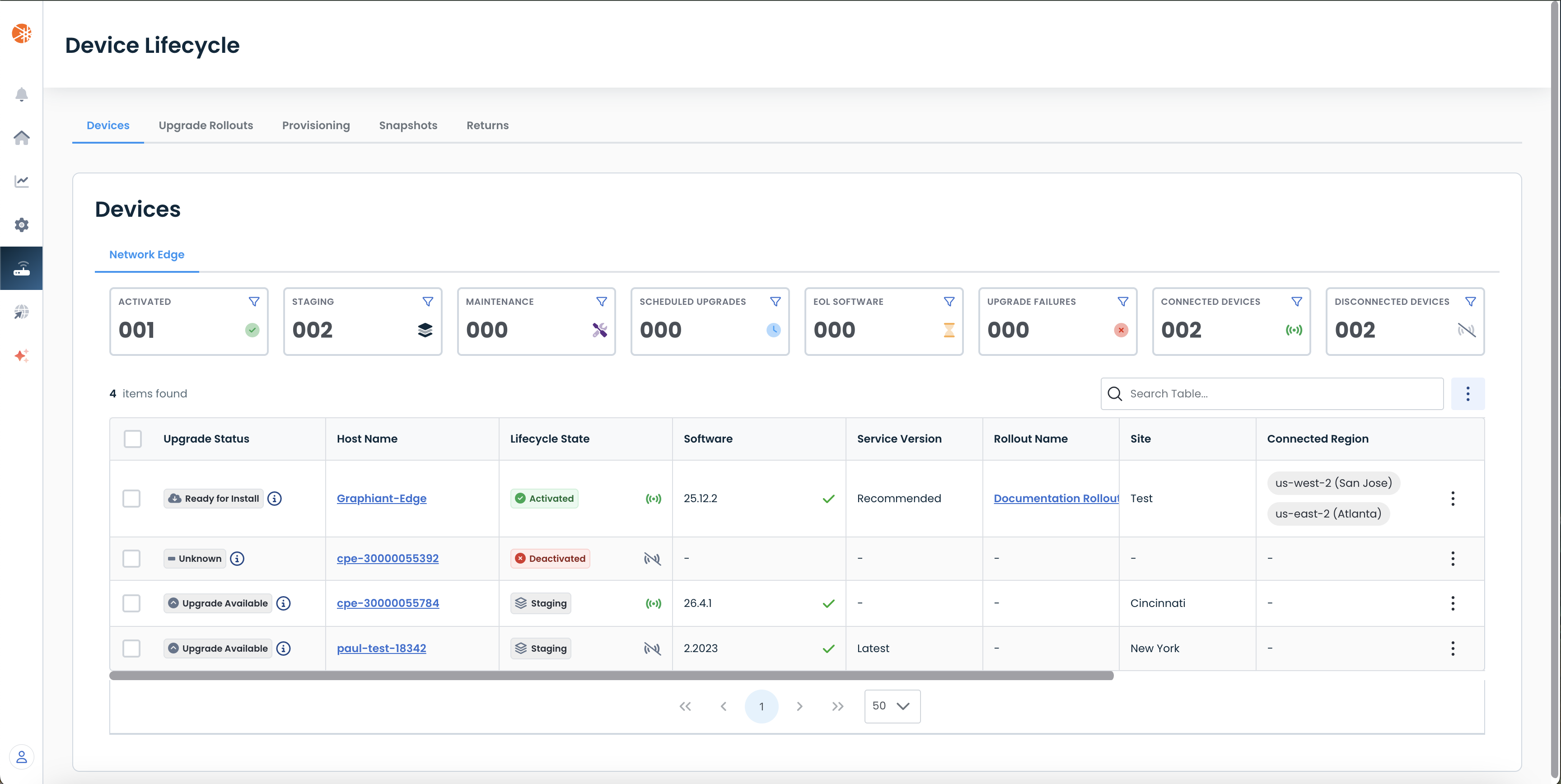Open user profile icon at sidebar bottom

pyautogui.click(x=21, y=757)
